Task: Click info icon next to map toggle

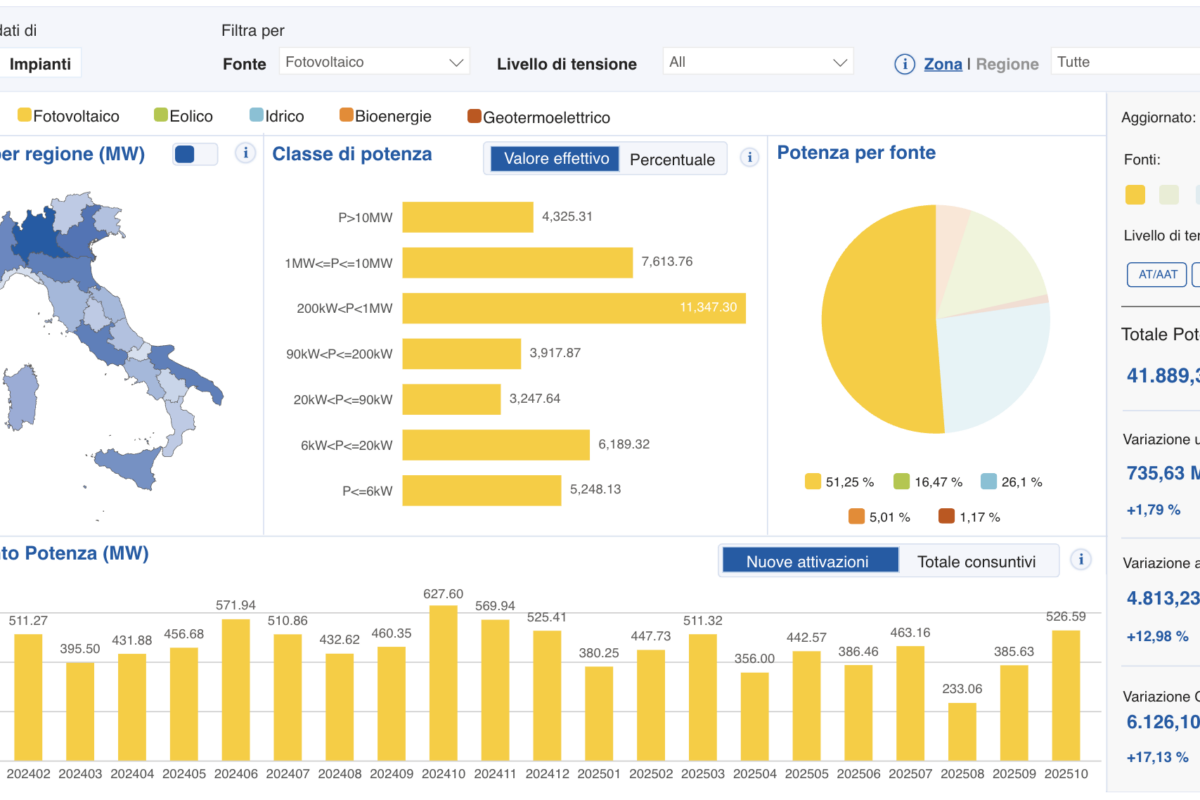Action: [x=245, y=154]
